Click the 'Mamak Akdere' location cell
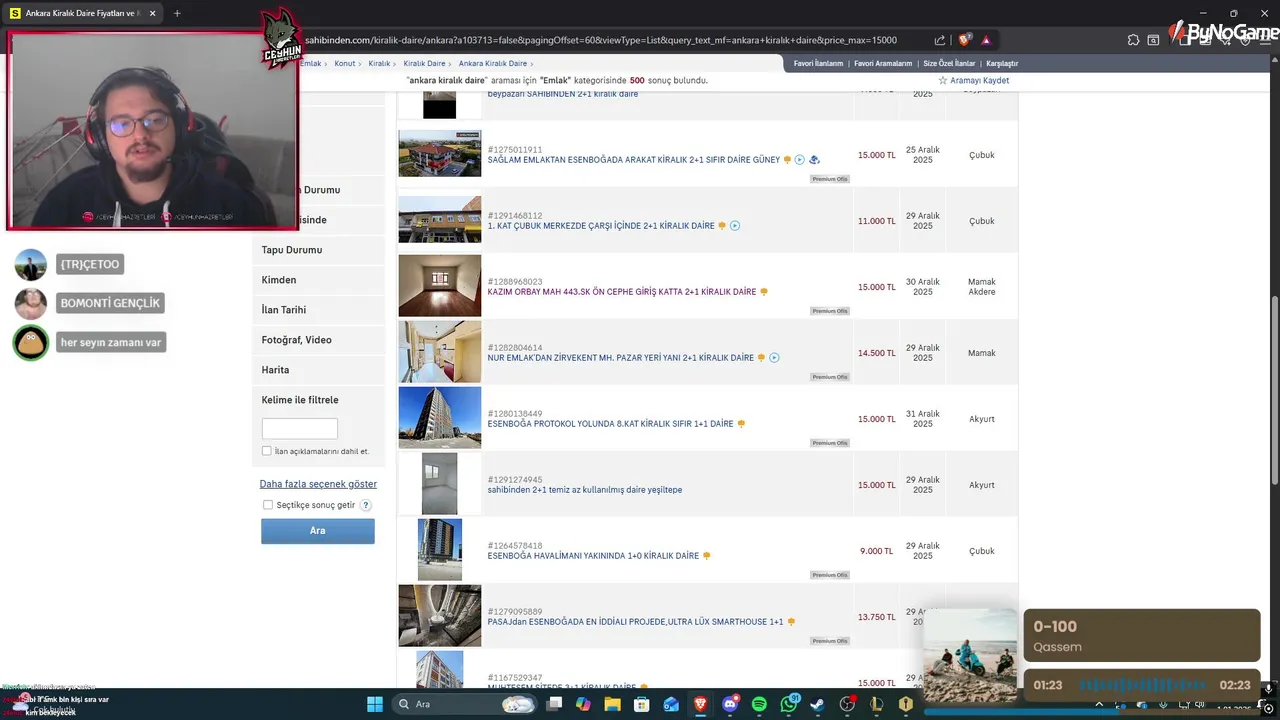Image resolution: width=1280 pixels, height=720 pixels. click(982, 287)
